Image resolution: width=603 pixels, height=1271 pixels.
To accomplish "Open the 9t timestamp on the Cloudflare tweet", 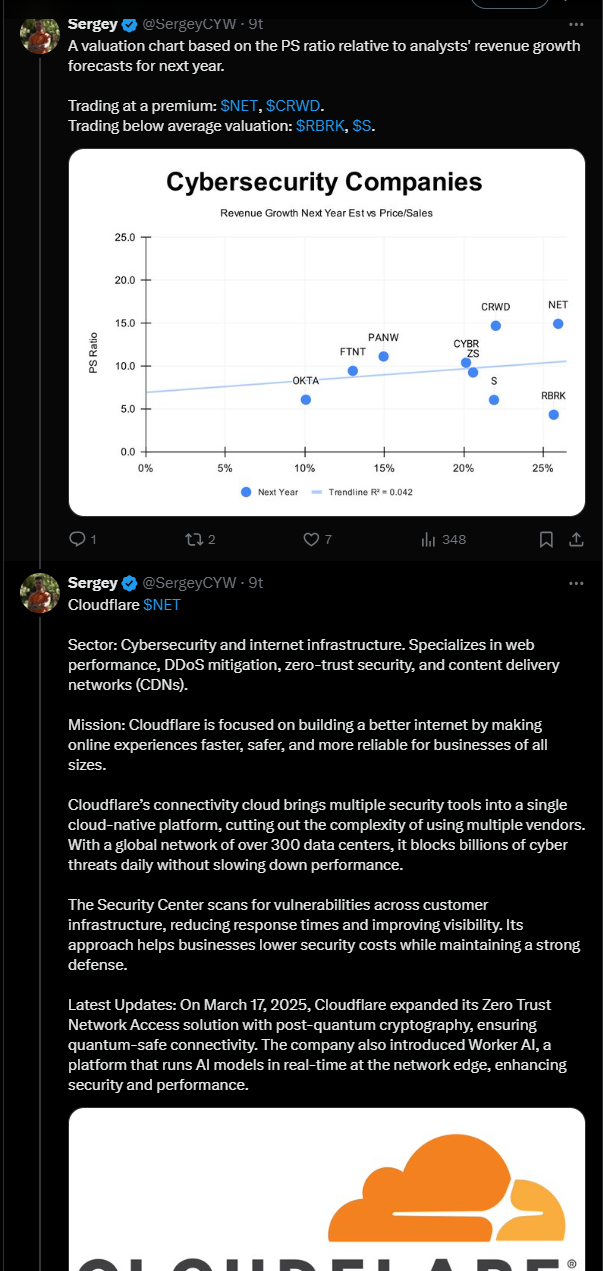I will point(256,583).
